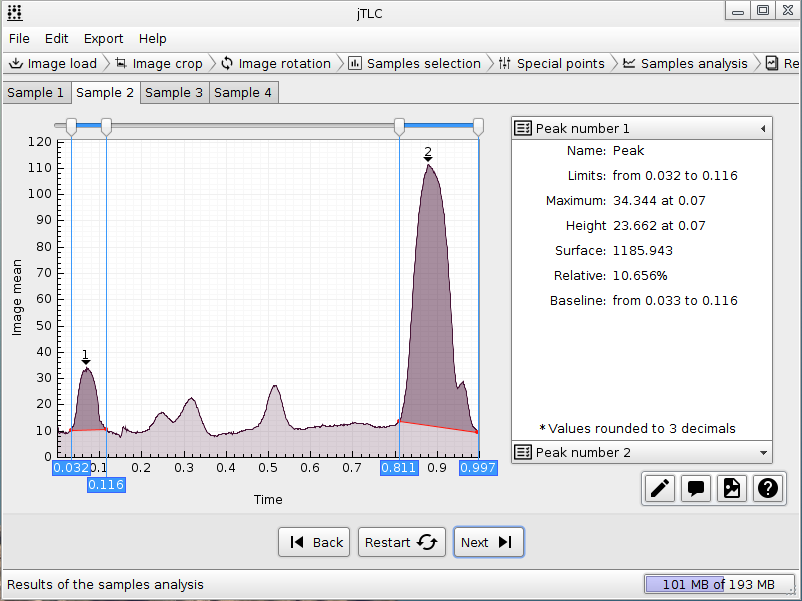Image resolution: width=802 pixels, height=601 pixels.
Task: Click the 0.811 limit label on axis
Action: 399,468
